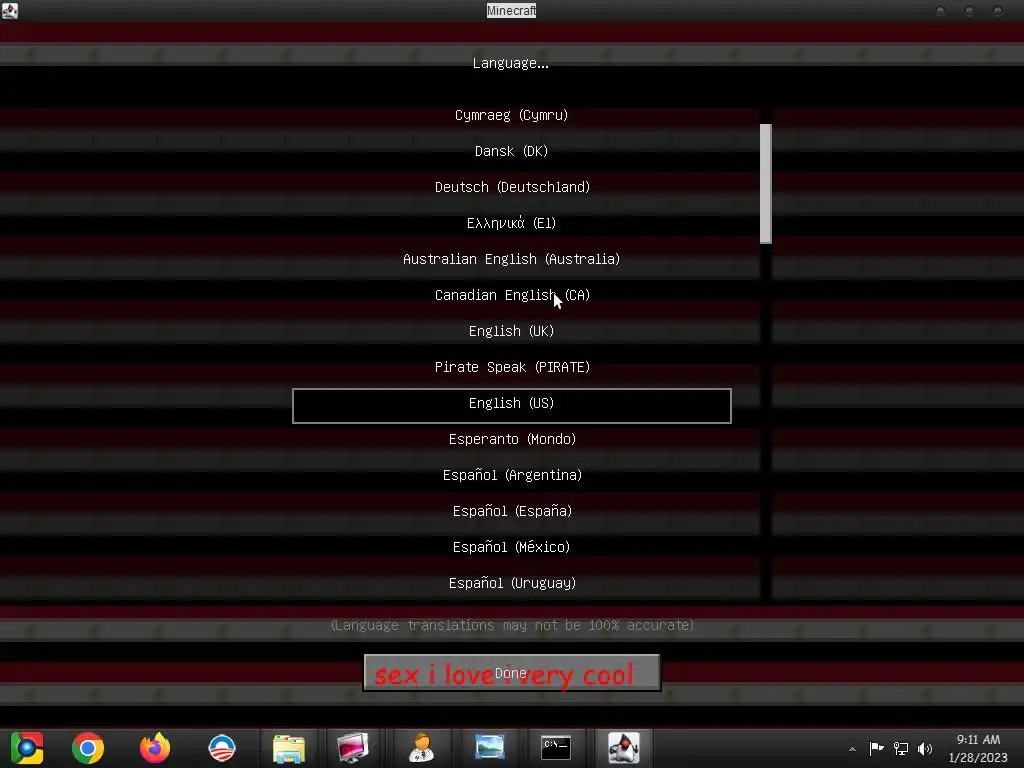Open Action Center flag icon
This screenshot has height=768, width=1024.
click(876, 748)
